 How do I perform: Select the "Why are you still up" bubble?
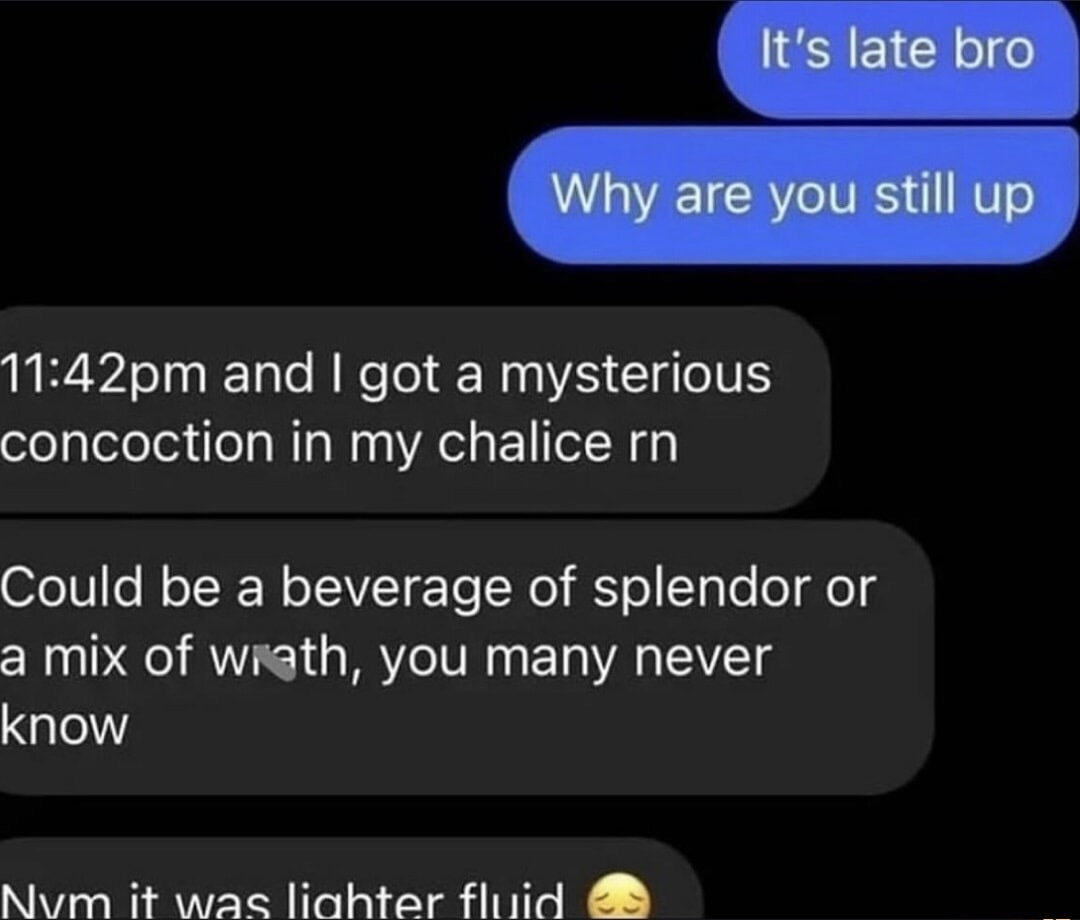(x=793, y=195)
